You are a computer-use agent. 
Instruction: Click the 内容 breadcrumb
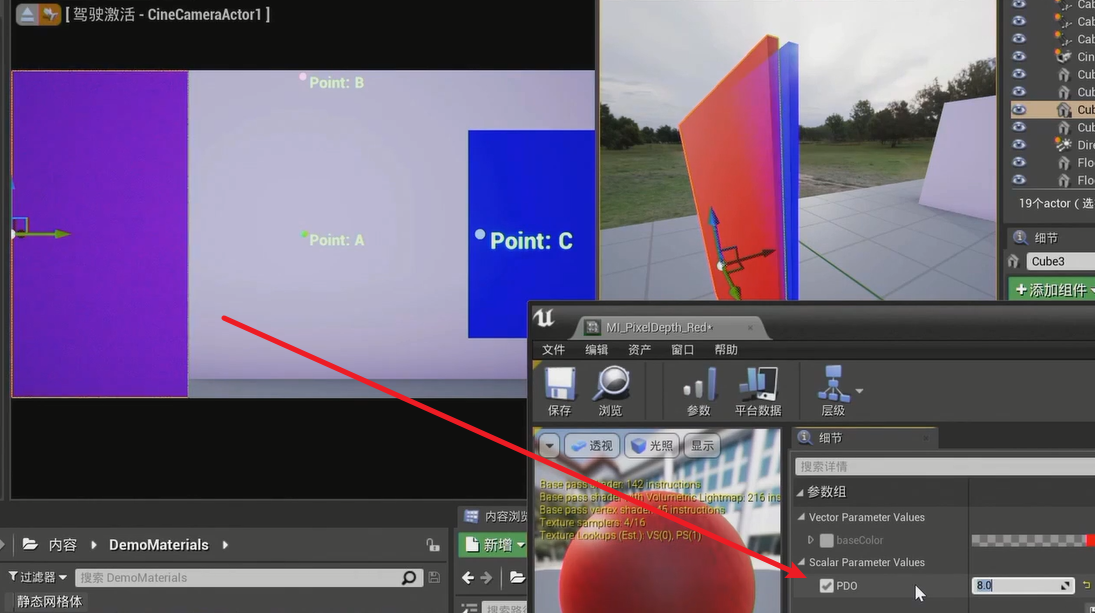point(62,545)
